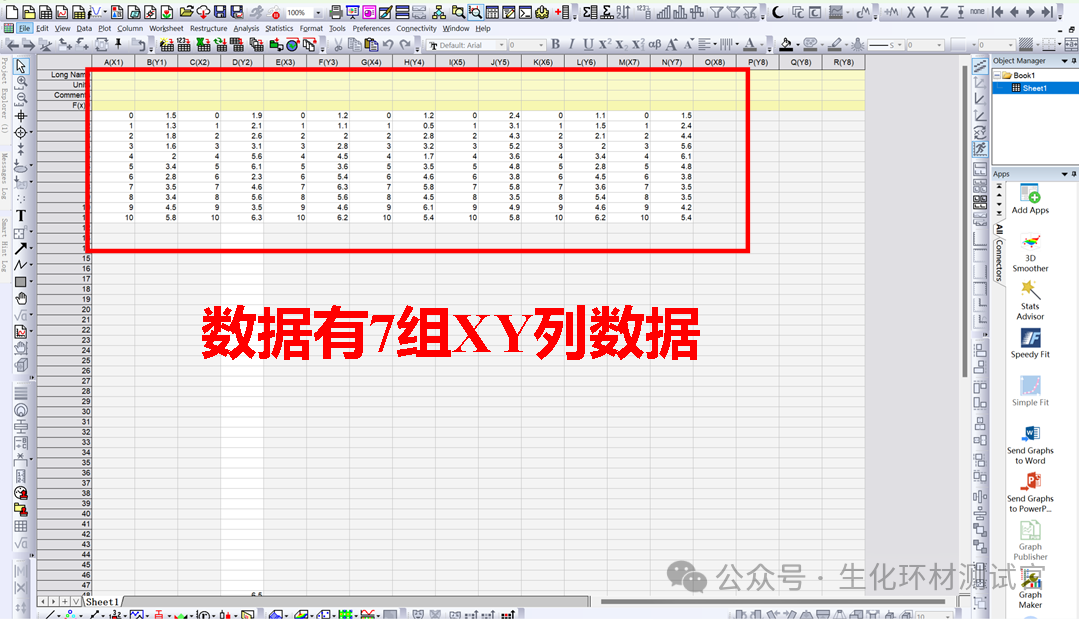Image resolution: width=1080 pixels, height=620 pixels.
Task: Click the Statistics on Columns sigma icon
Action: tap(590, 12)
